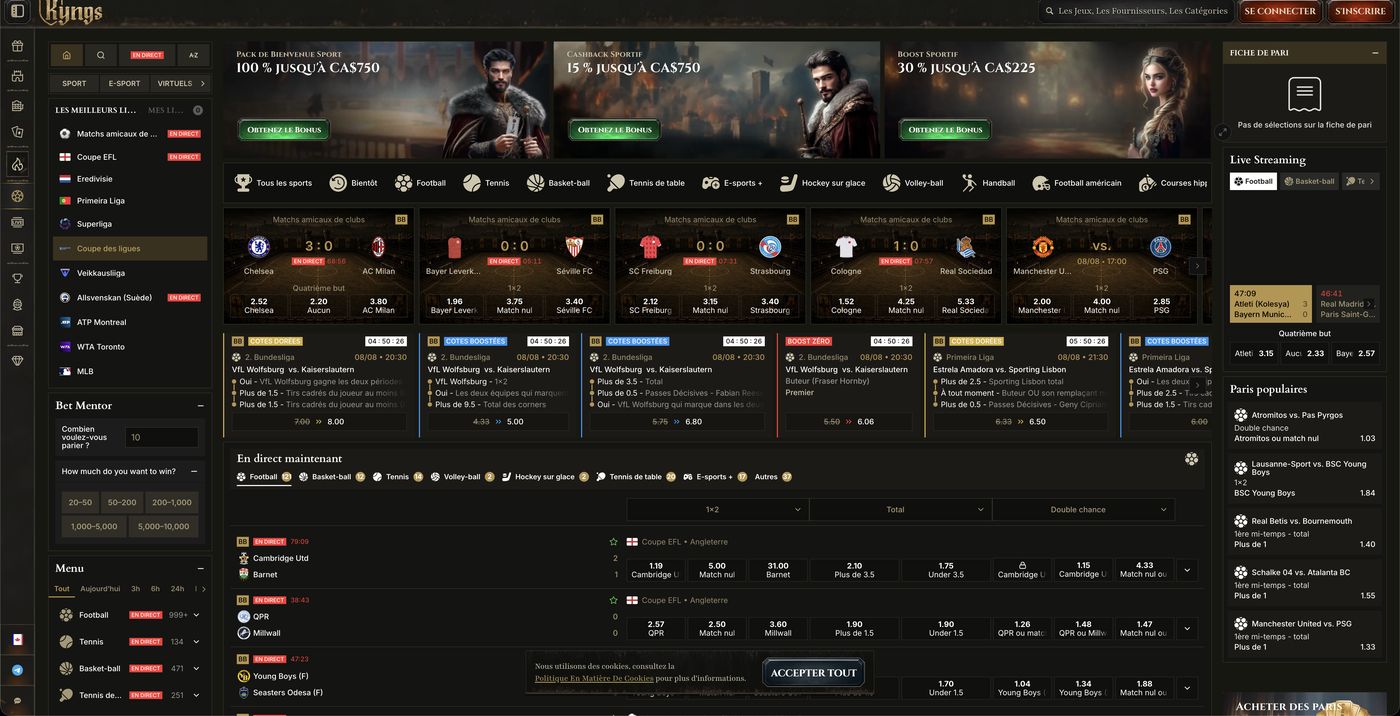Screen dimensions: 1400x716
Task: Select Tennis in the top sports bar
Action: (486, 183)
